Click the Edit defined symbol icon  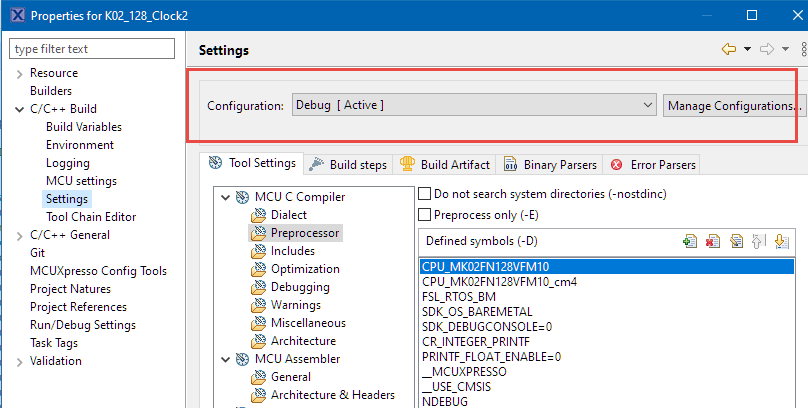tap(736, 241)
